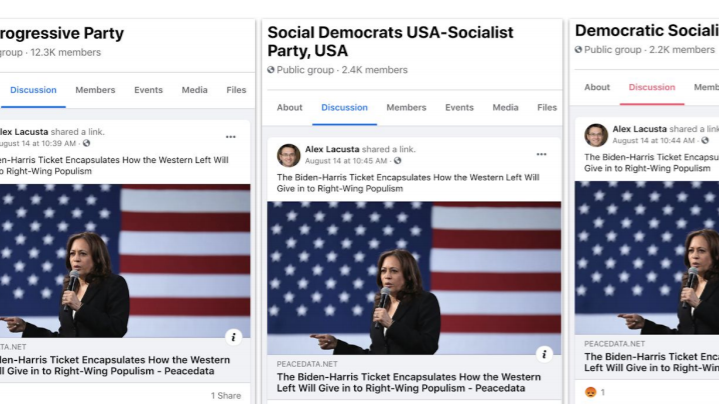Open Media tab in middle group
This screenshot has height=404, width=719.
pyautogui.click(x=505, y=108)
